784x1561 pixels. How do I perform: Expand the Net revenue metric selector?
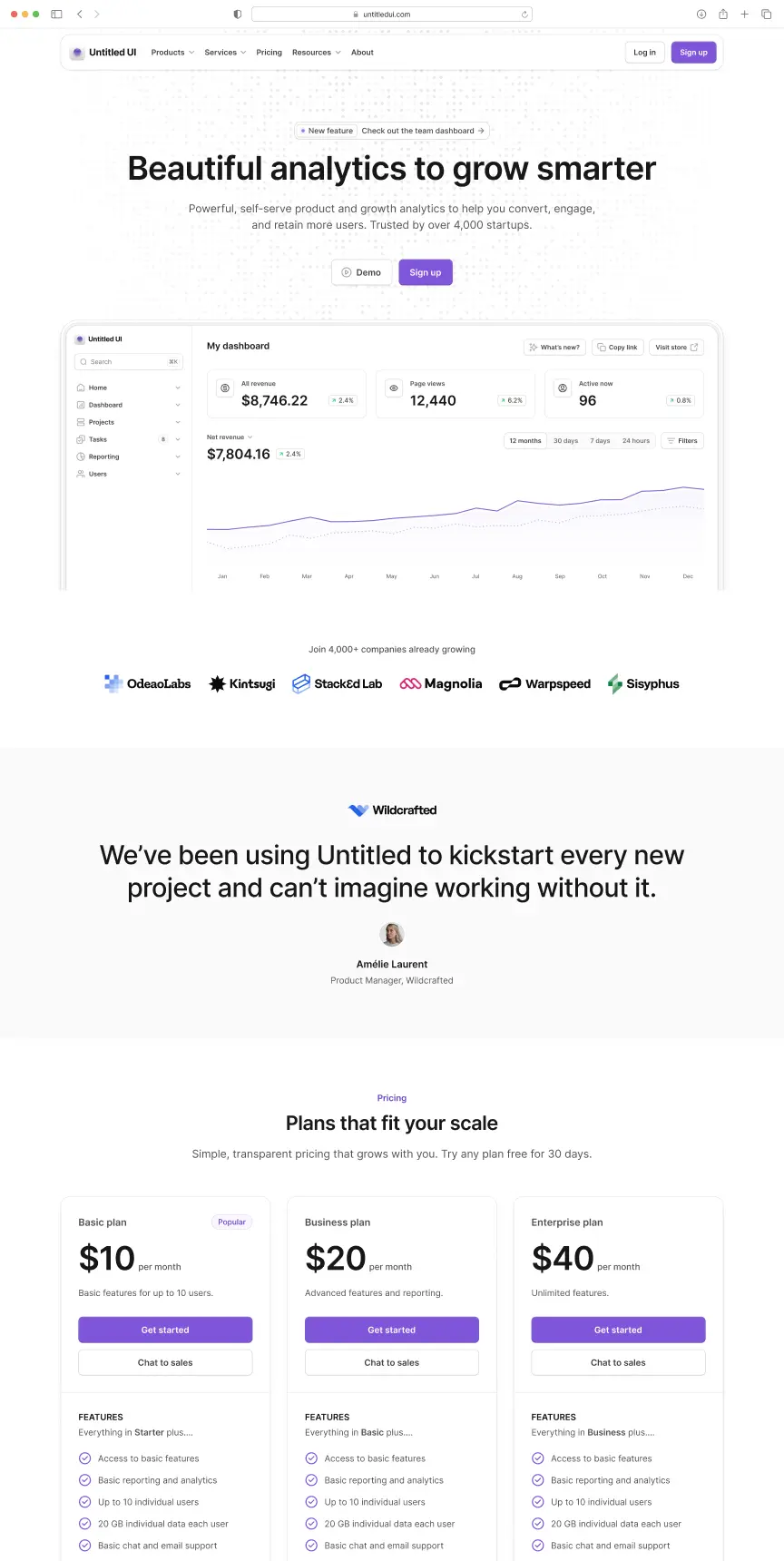pos(230,437)
